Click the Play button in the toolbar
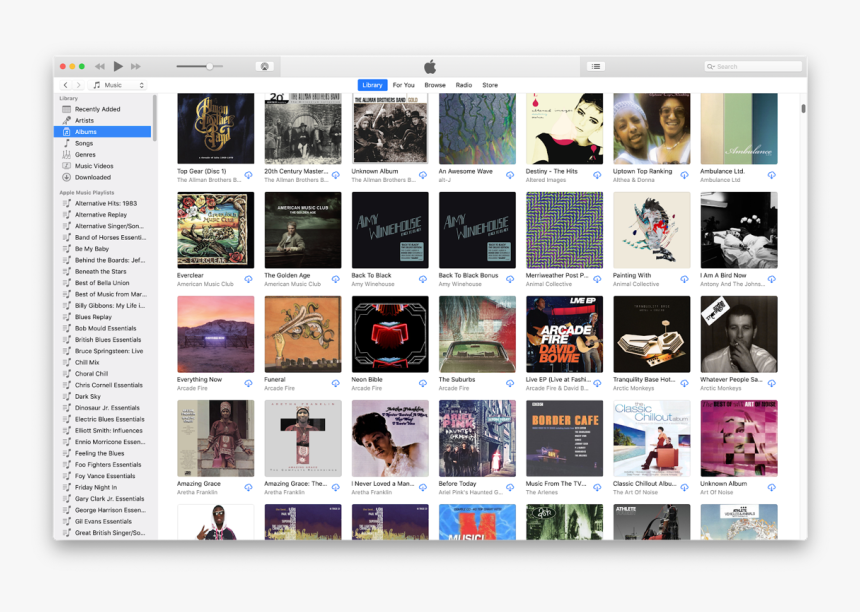Viewport: 860px width, 612px height. tap(118, 66)
